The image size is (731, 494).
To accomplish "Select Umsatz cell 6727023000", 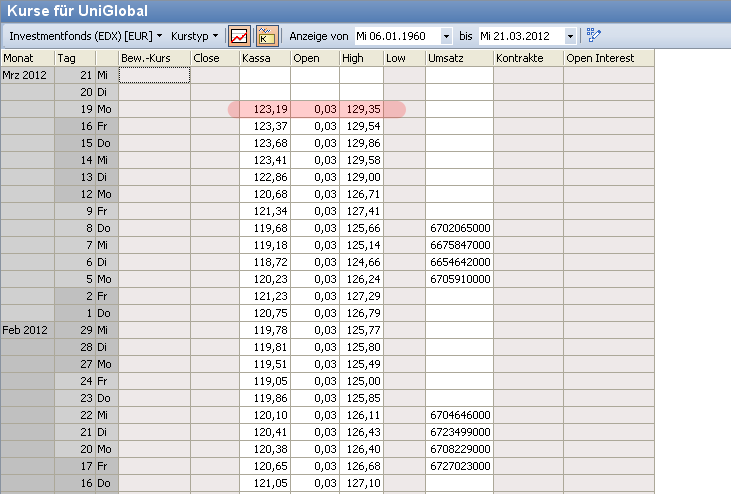I will 457,466.
